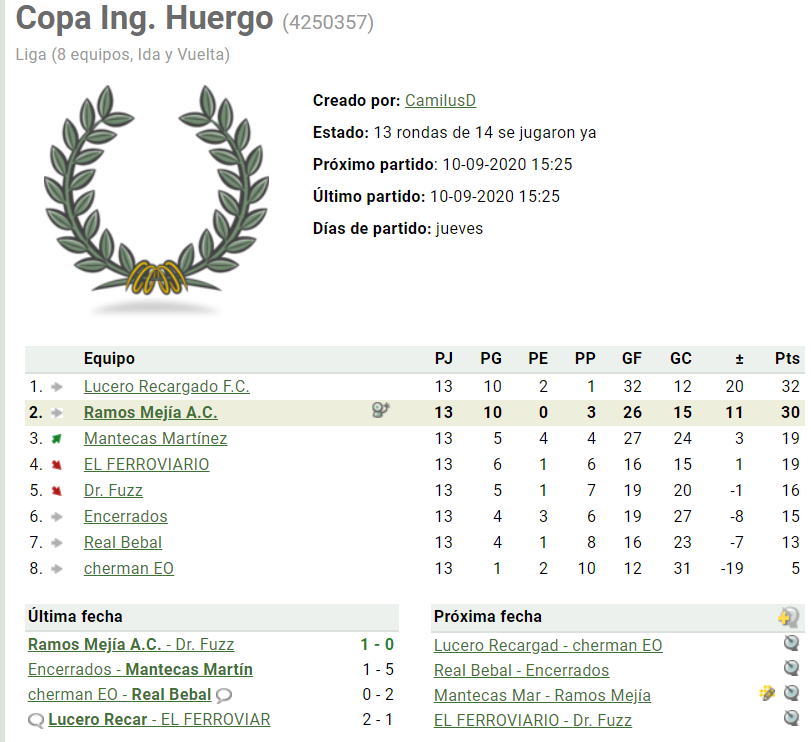
Task: Open comment bubble before Lucero Recar result
Action: [36, 720]
